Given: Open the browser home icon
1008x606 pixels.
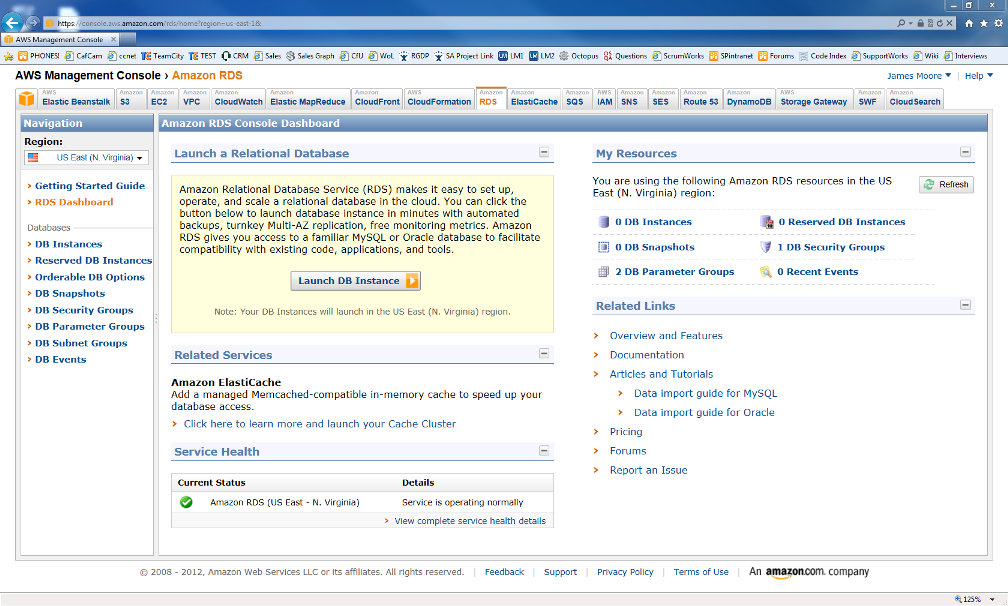Looking at the screenshot, I should pos(969,23).
